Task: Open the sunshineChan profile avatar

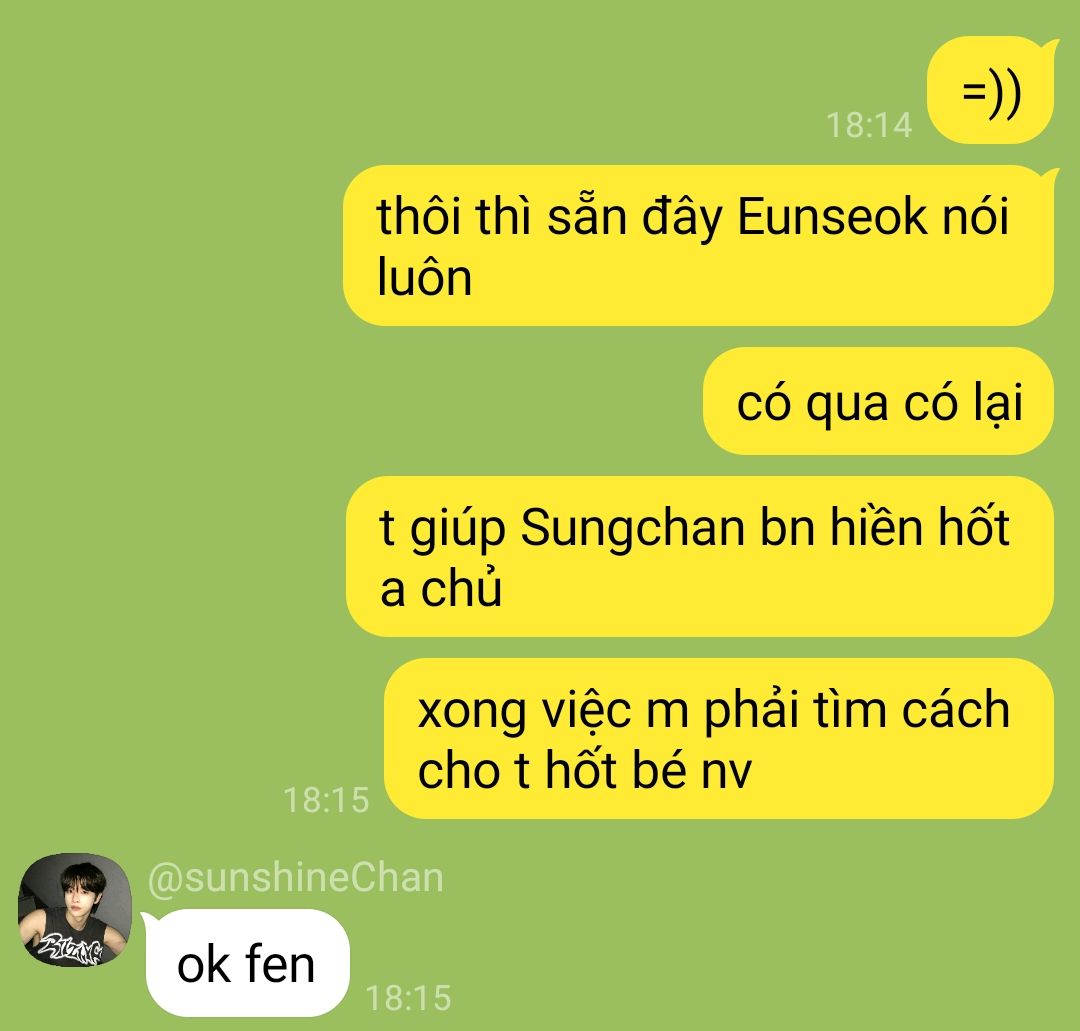Action: [x=74, y=910]
